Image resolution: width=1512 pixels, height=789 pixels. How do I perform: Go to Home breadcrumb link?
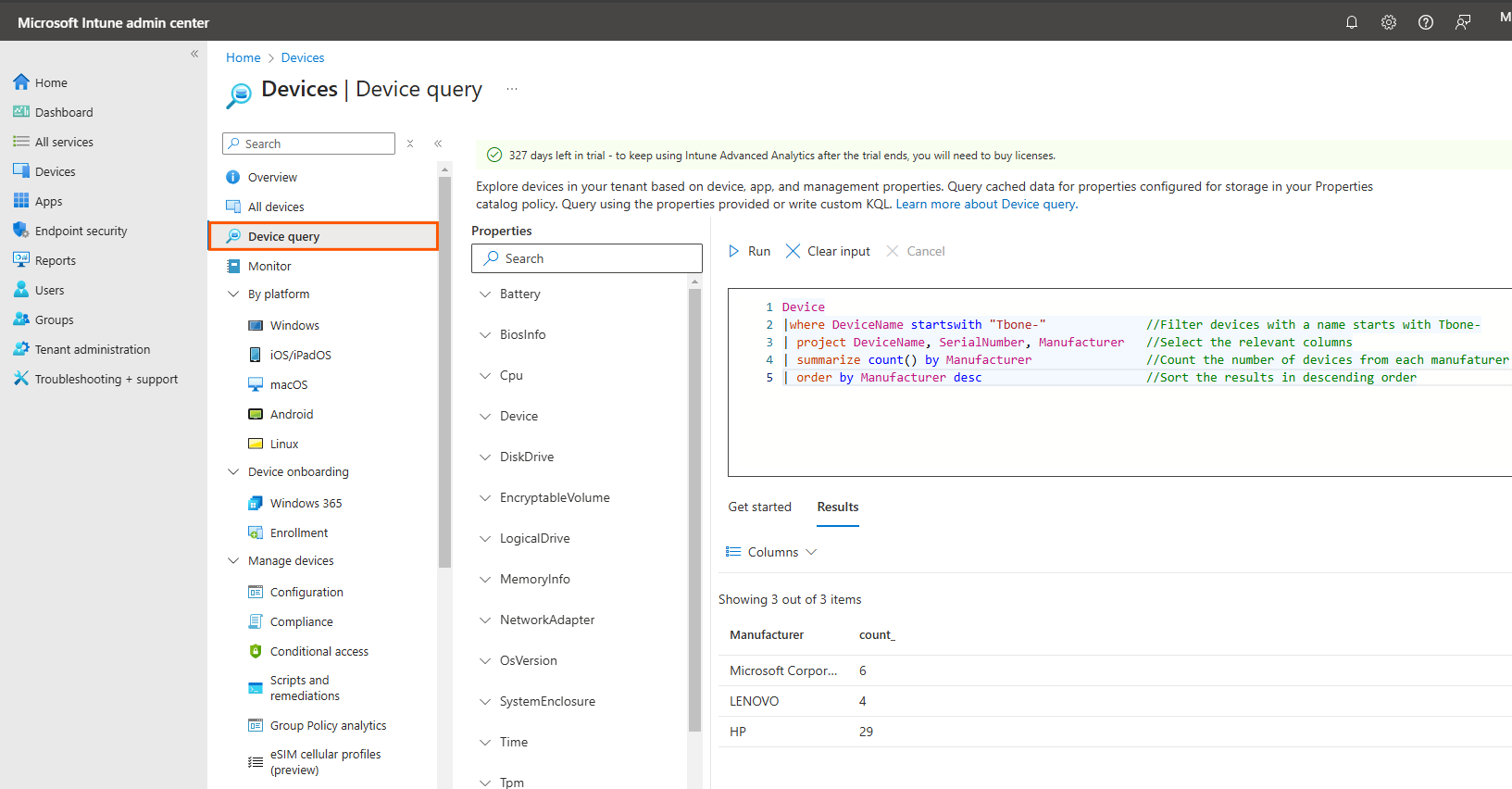tap(244, 57)
